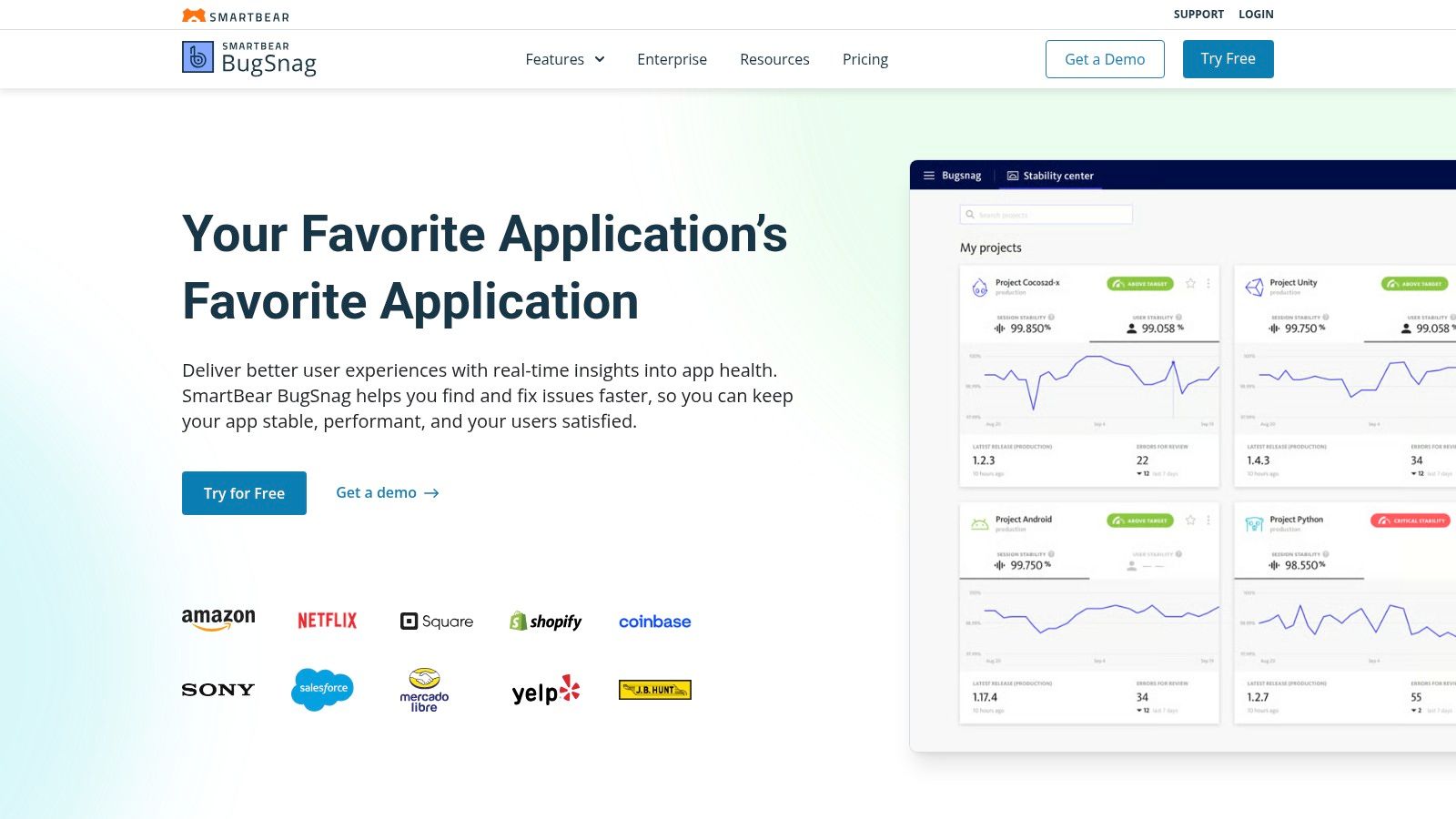Click the Project Cocos2d-x icon
This screenshot has height=819, width=1456.
point(980,288)
